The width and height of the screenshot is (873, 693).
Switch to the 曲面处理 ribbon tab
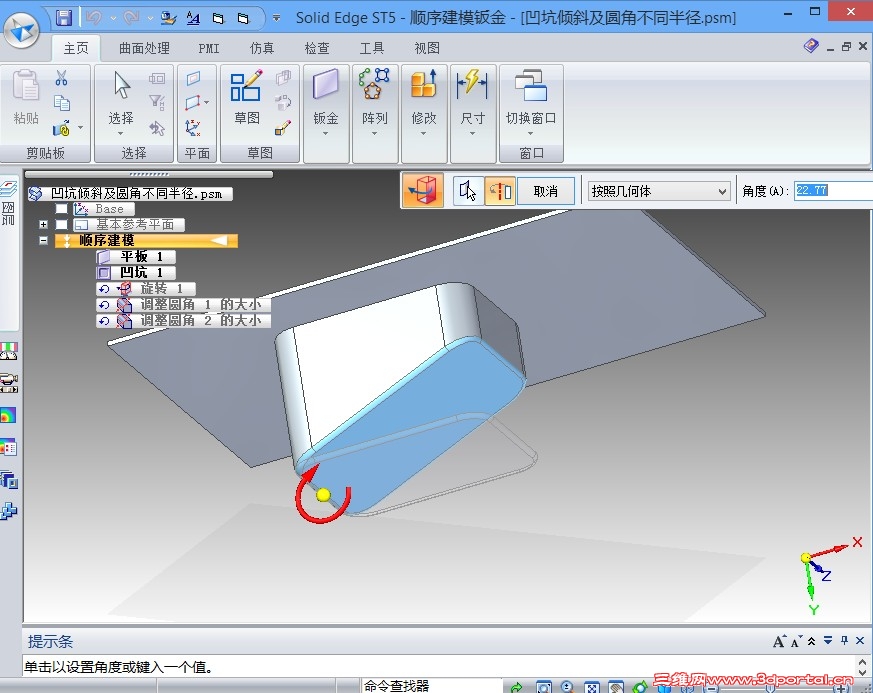[x=144, y=48]
